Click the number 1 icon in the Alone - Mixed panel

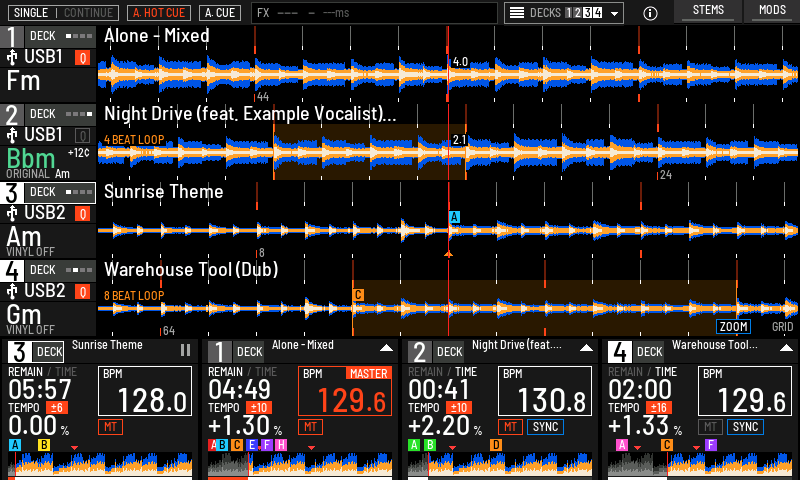tap(219, 352)
